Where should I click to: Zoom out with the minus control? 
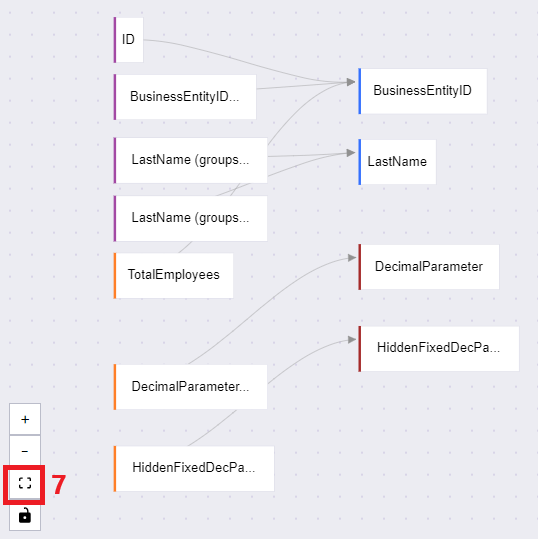[x=25, y=451]
